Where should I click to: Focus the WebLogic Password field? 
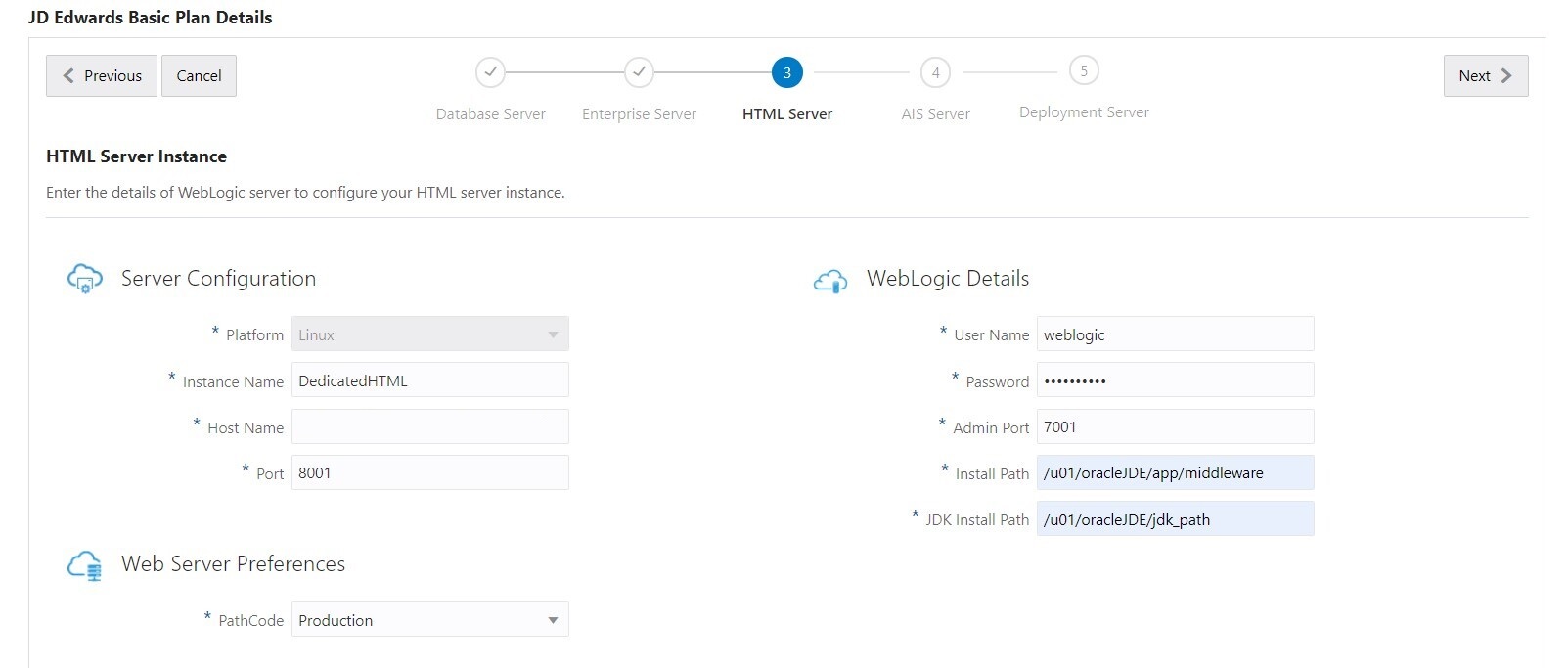click(1176, 379)
